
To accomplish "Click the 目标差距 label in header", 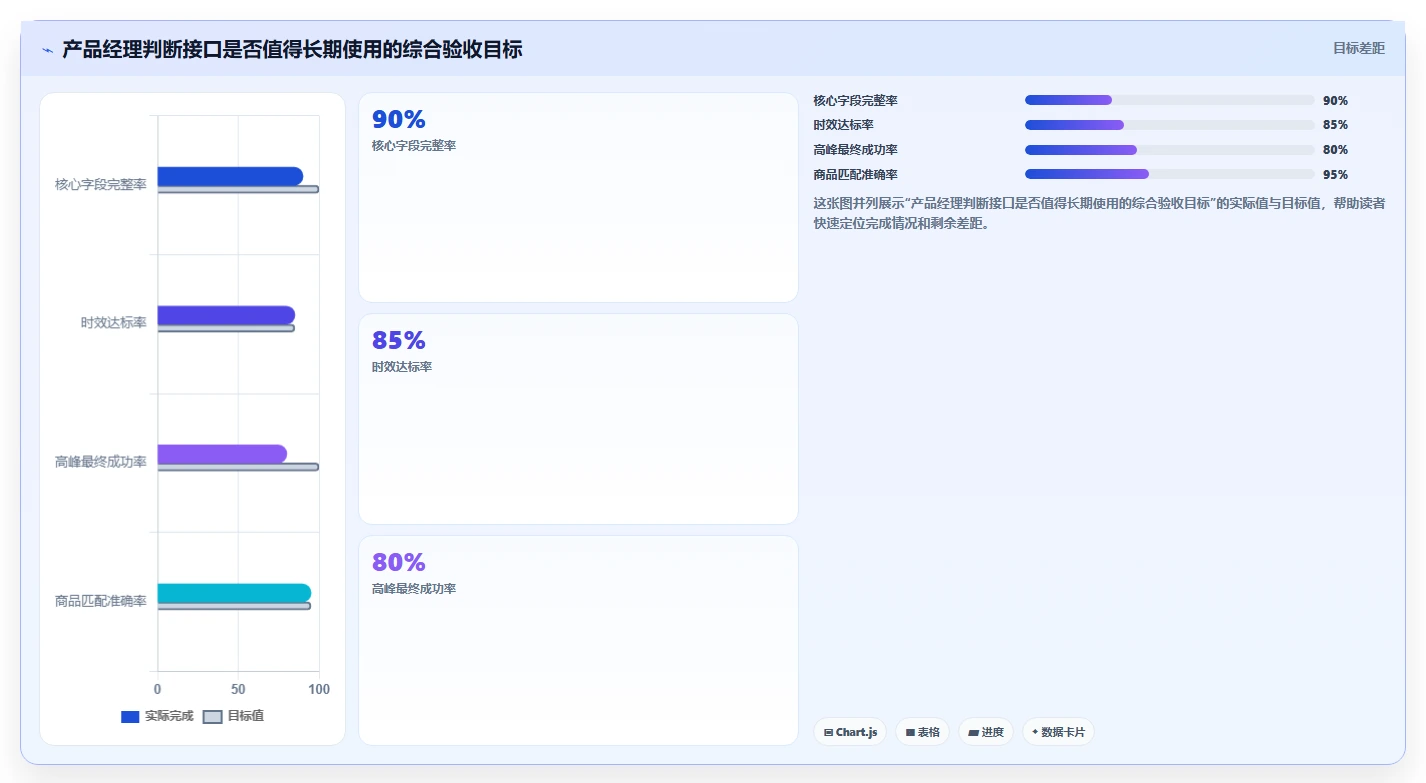I will tap(1359, 48).
